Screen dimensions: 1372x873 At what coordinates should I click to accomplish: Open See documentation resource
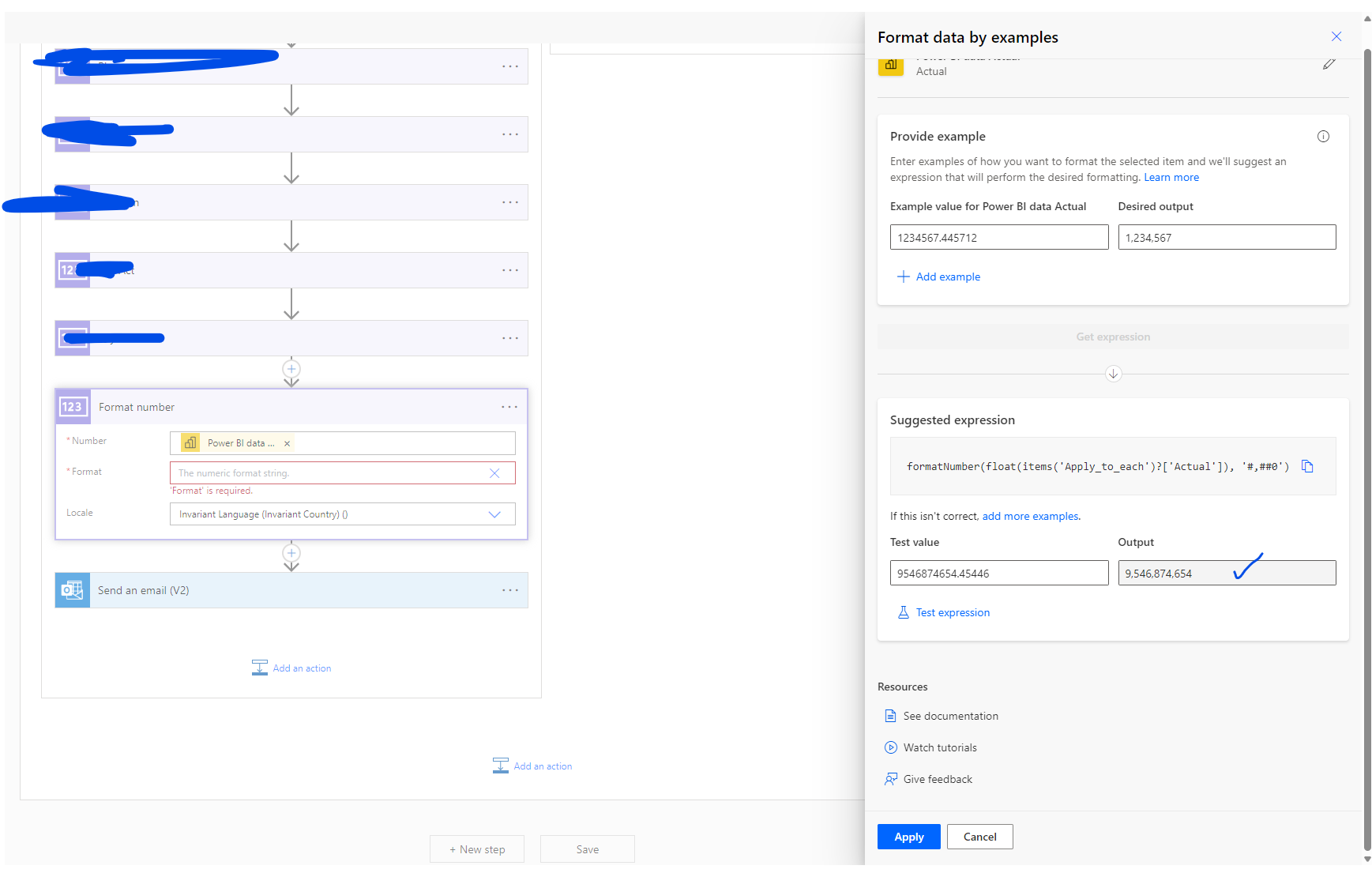pos(950,716)
